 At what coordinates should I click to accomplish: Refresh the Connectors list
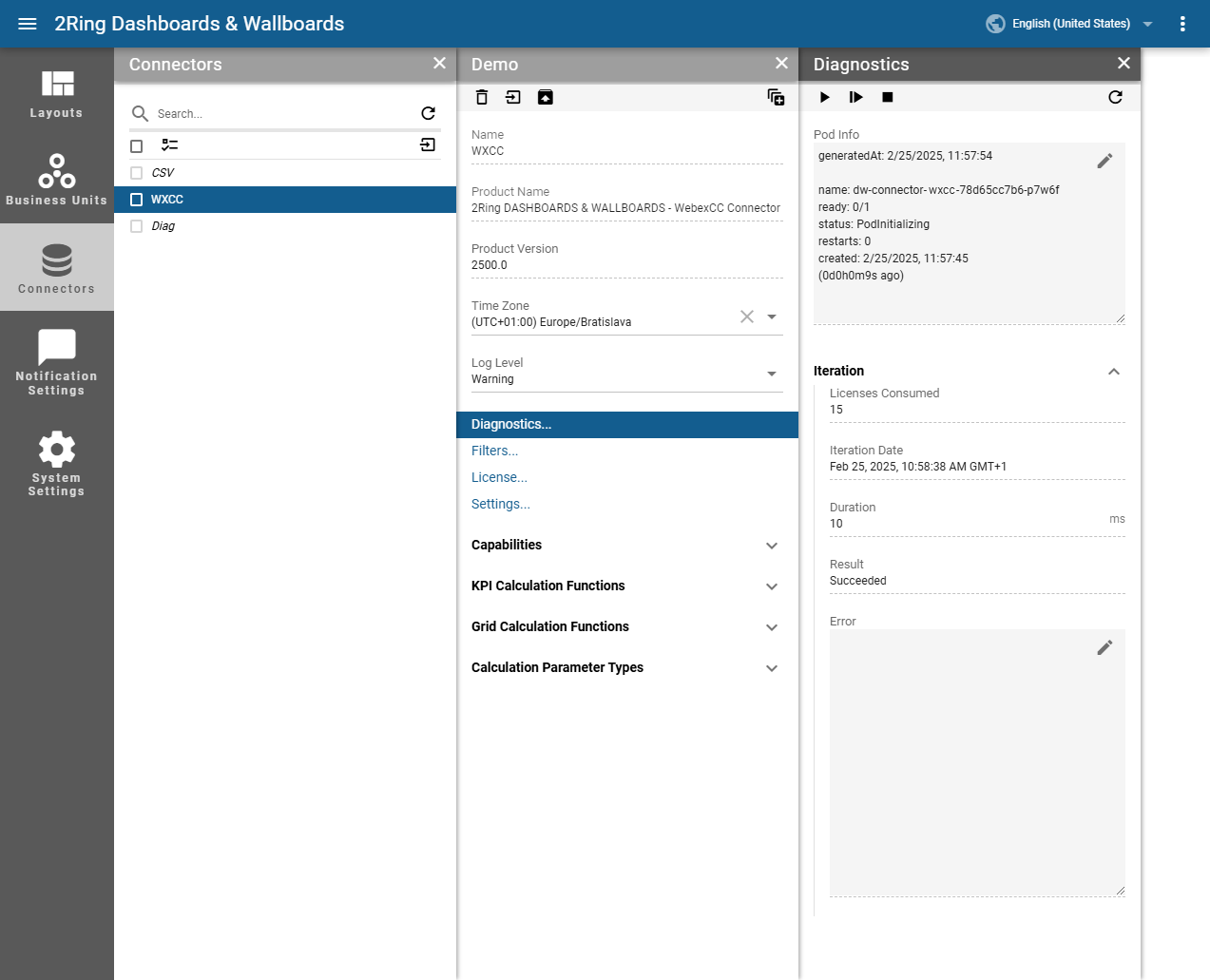[428, 113]
